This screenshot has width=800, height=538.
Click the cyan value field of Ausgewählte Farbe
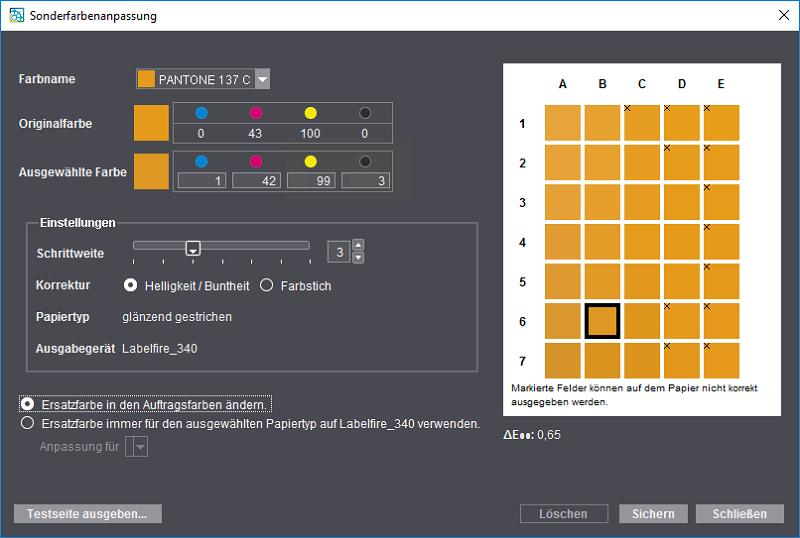click(x=203, y=180)
